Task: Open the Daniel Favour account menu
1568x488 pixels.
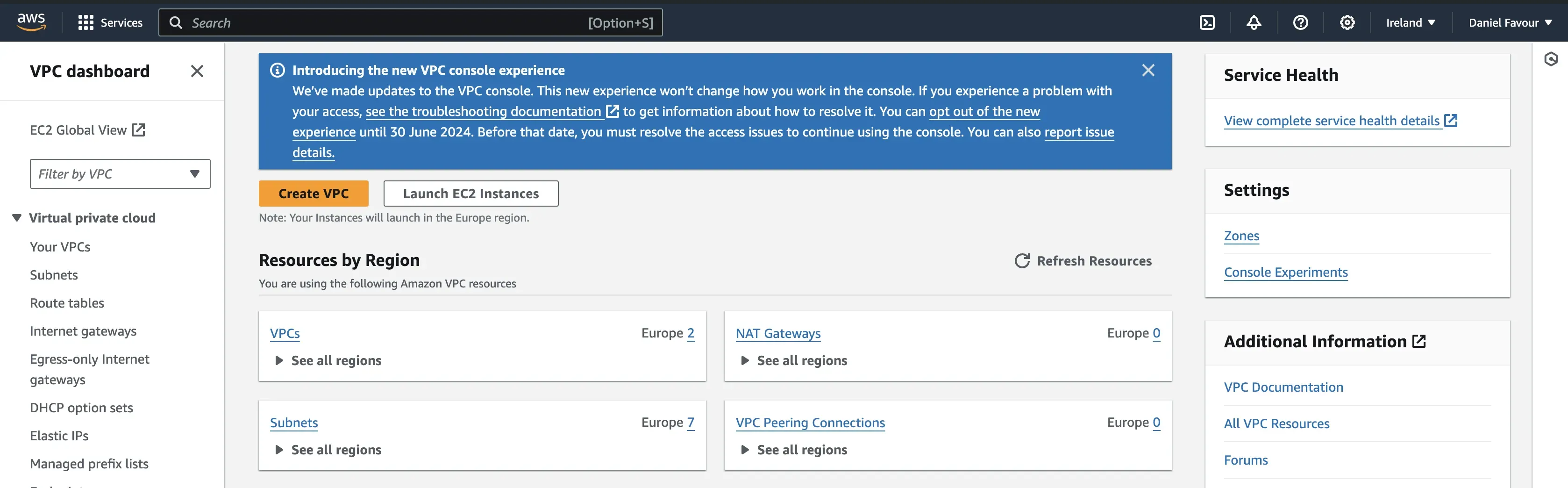Action: point(1510,22)
